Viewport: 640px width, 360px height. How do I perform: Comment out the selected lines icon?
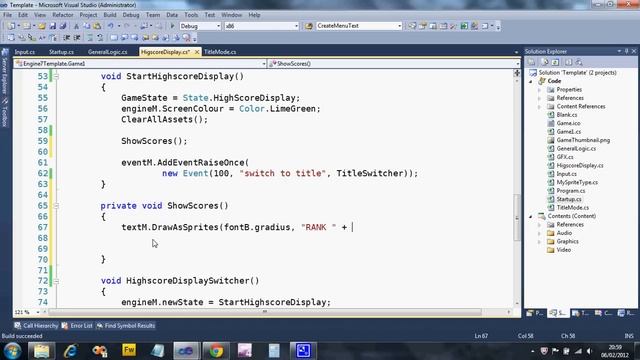[x=90, y=38]
